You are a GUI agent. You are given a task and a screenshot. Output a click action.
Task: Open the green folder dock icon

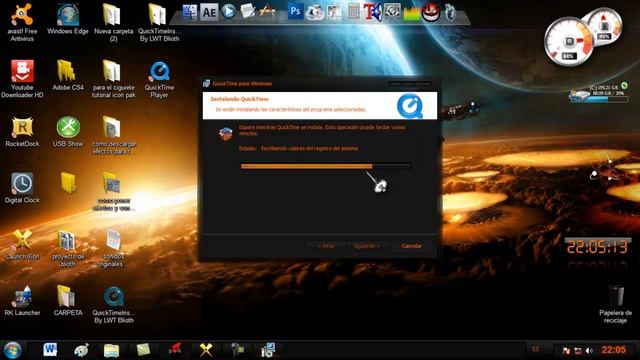(411, 14)
